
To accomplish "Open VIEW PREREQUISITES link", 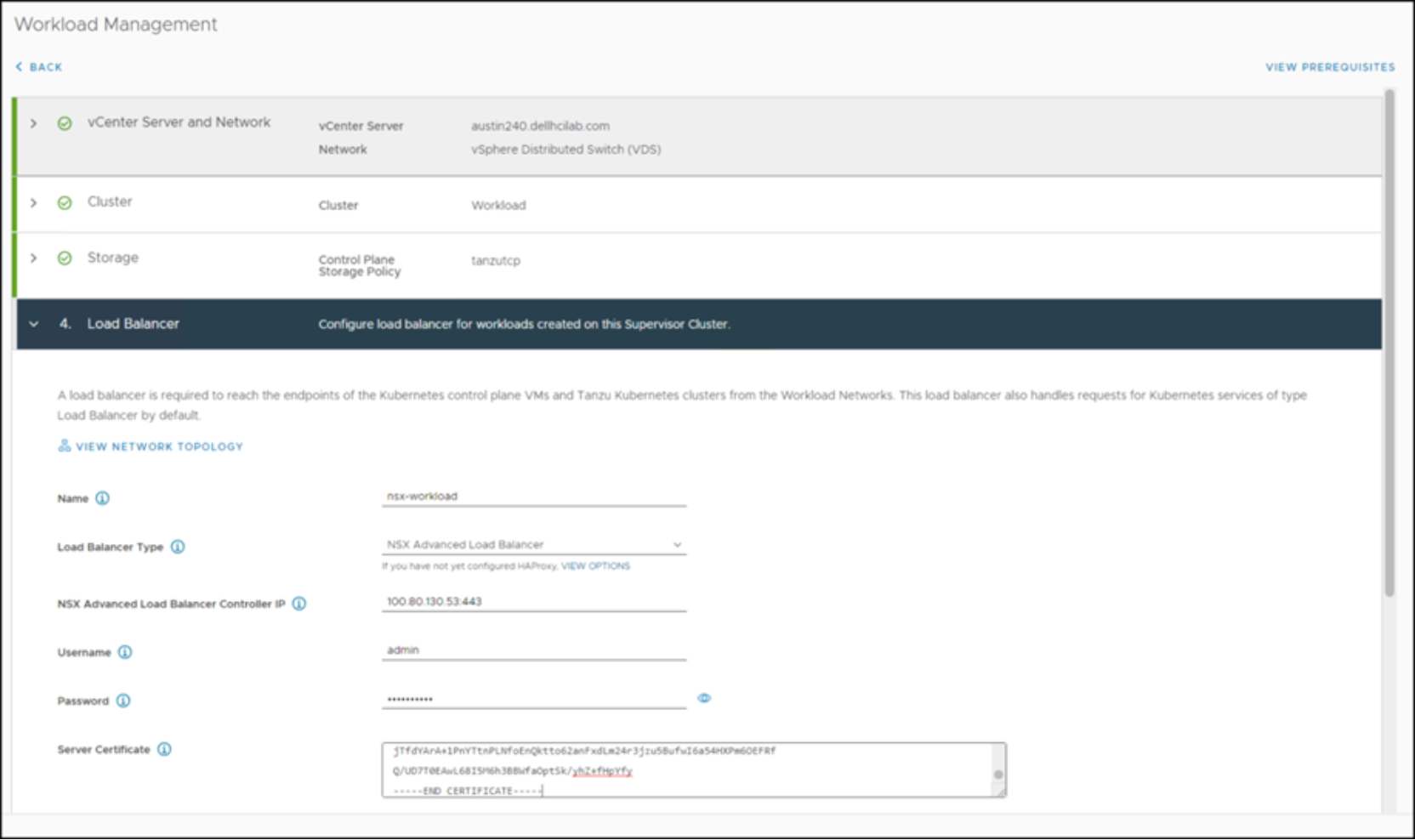I will click(1330, 67).
